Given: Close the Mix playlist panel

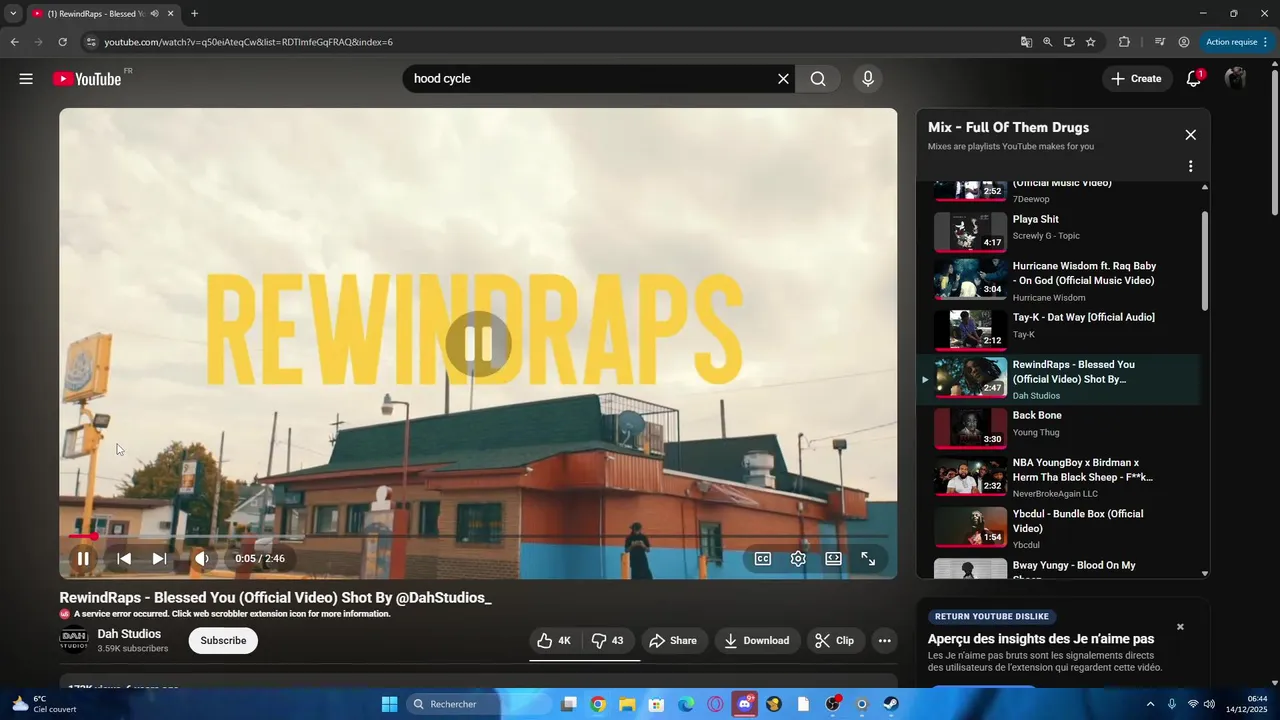Looking at the screenshot, I should pyautogui.click(x=1190, y=135).
